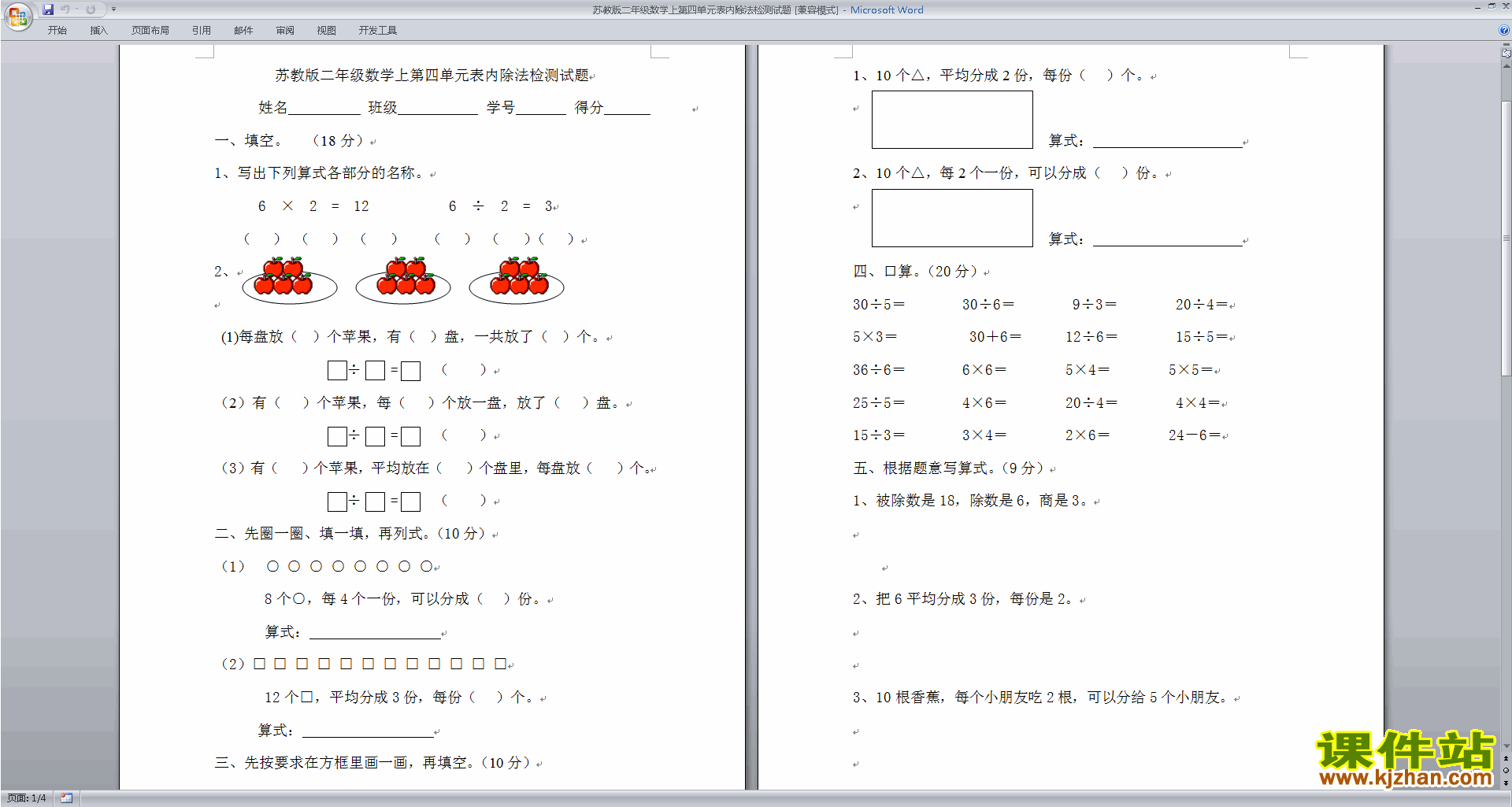
Task: Minimize the Word window
Action: pyautogui.click(x=1477, y=7)
